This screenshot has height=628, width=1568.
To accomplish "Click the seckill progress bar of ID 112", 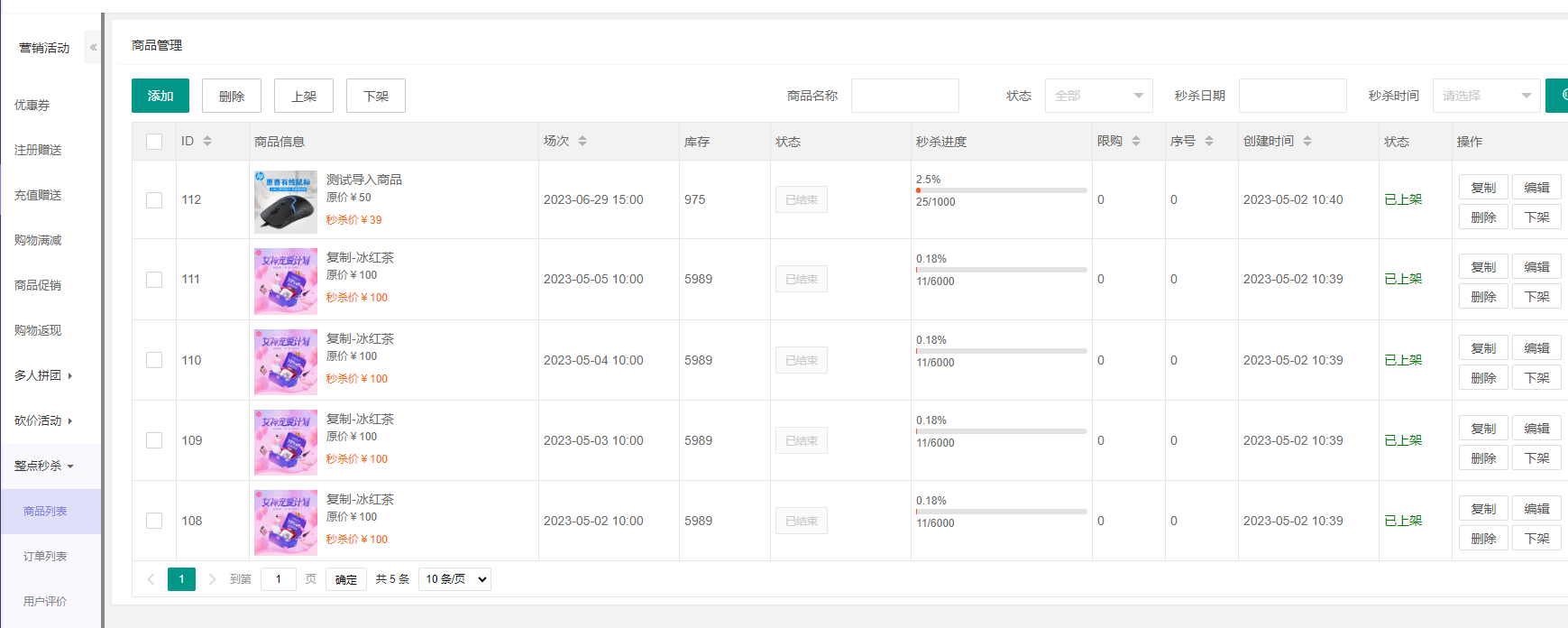I will 1001,190.
